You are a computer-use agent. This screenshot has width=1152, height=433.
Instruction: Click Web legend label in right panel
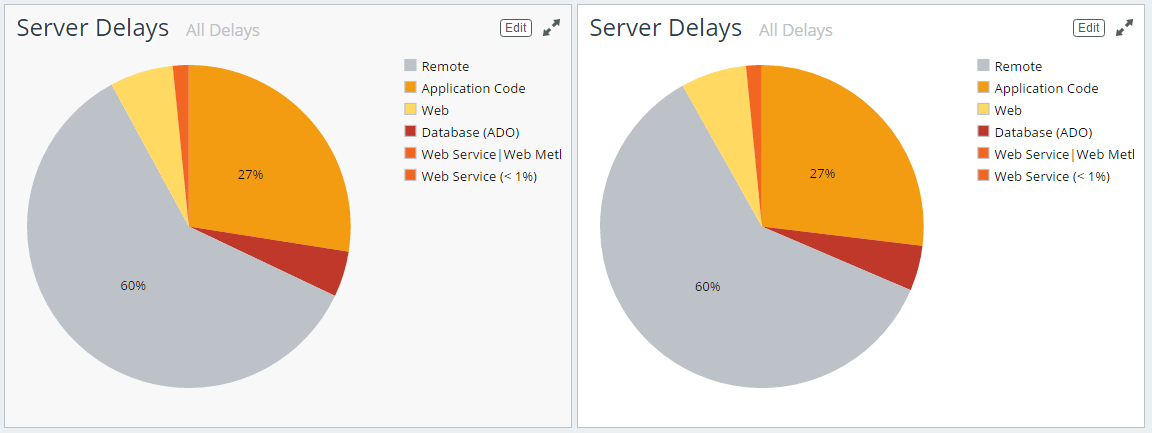1008,110
